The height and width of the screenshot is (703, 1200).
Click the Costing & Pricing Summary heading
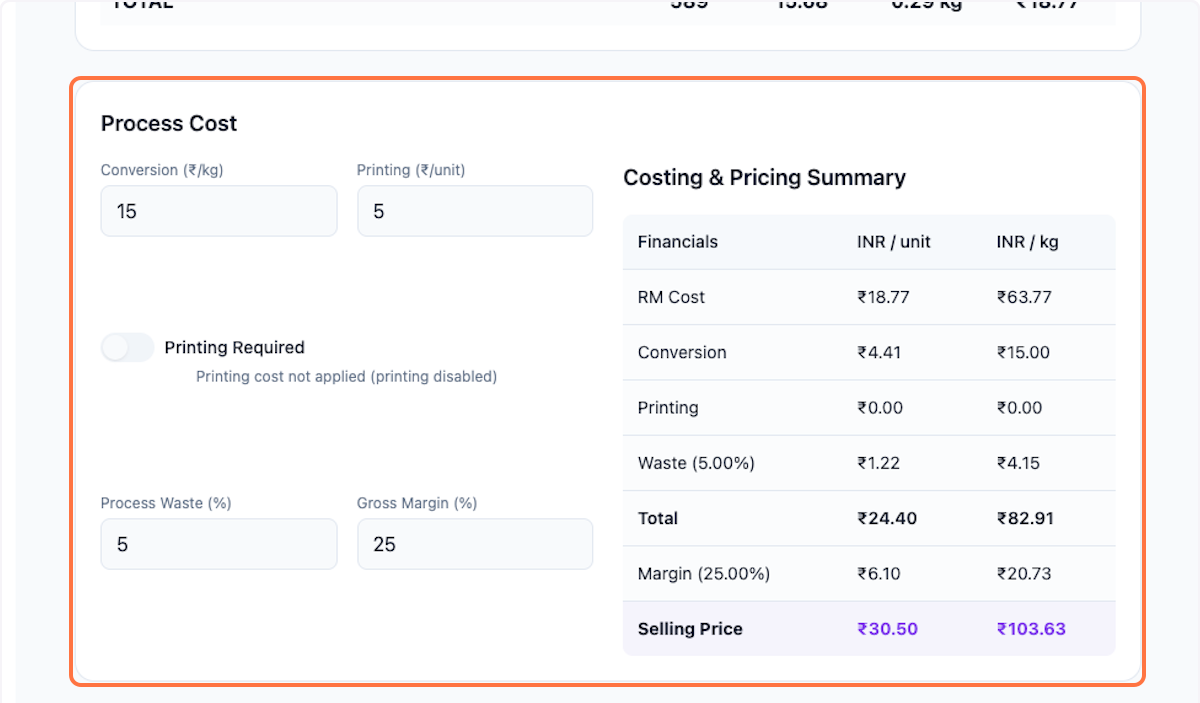click(x=764, y=178)
